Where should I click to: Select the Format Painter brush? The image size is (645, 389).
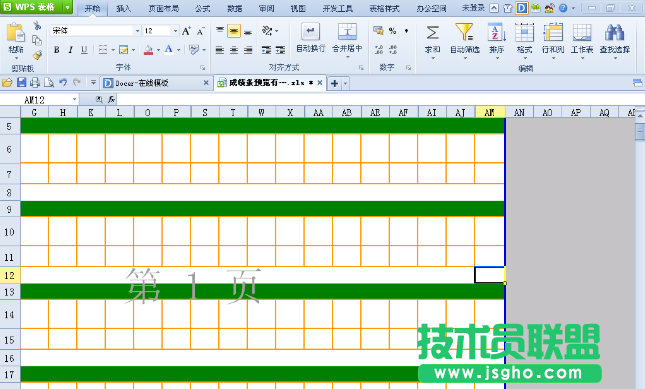(x=37, y=55)
